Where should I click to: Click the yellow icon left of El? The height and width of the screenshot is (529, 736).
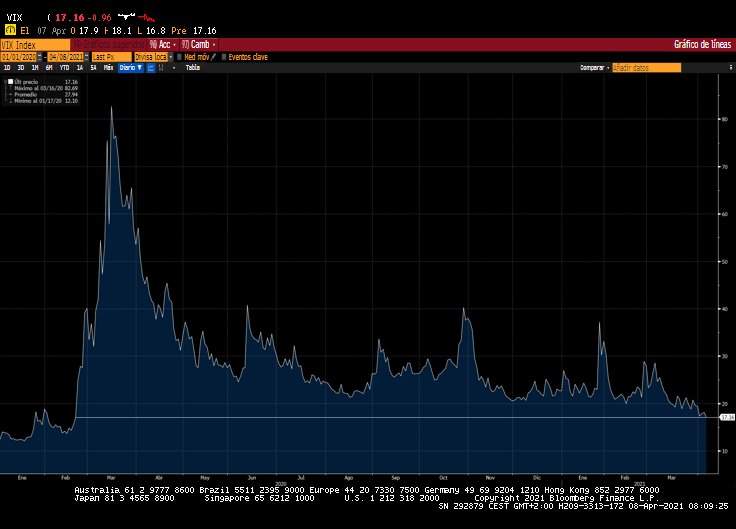click(10, 30)
